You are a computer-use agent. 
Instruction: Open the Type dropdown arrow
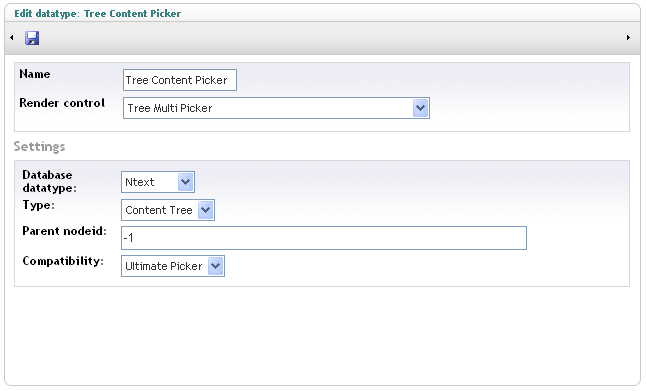pos(205,210)
